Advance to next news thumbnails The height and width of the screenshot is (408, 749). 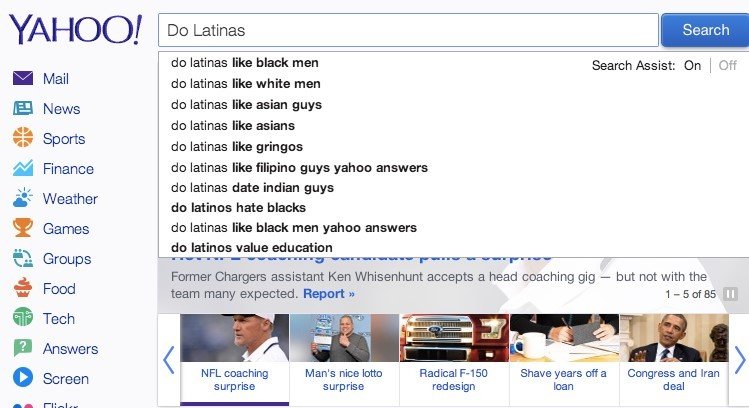tap(739, 360)
